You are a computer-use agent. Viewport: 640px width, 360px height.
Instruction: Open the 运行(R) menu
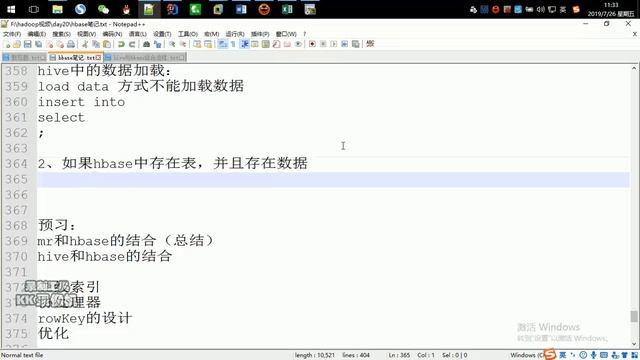click(x=235, y=34)
